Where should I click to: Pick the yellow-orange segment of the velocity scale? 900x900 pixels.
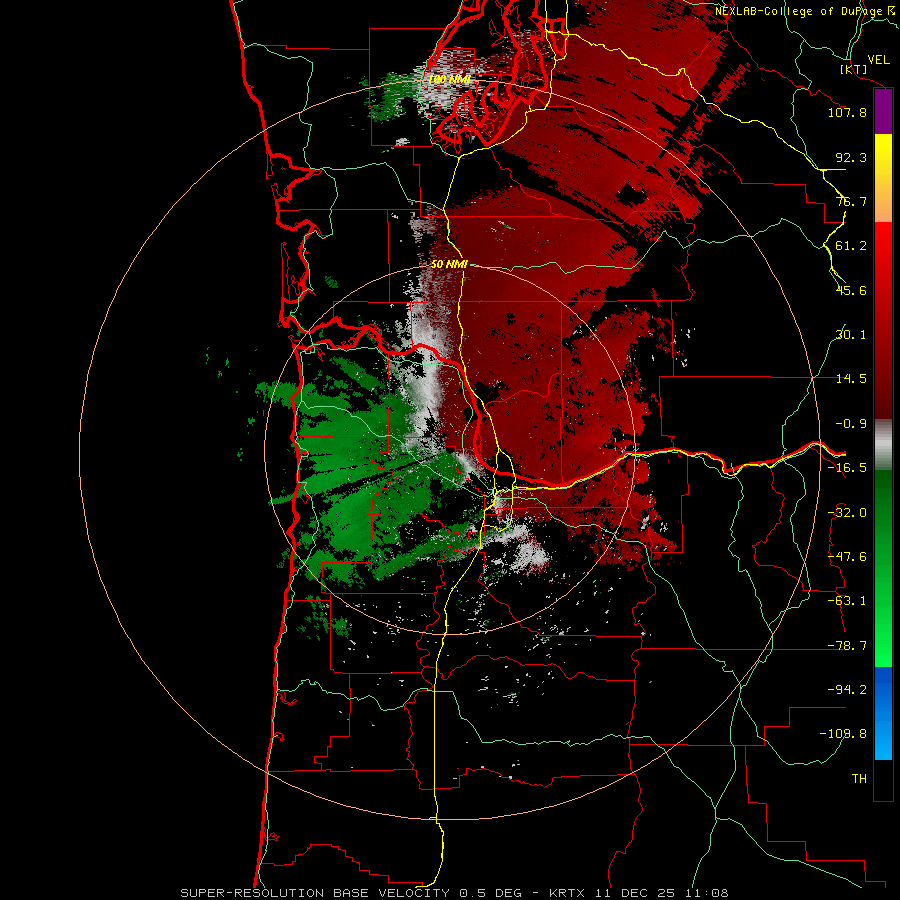[883, 178]
